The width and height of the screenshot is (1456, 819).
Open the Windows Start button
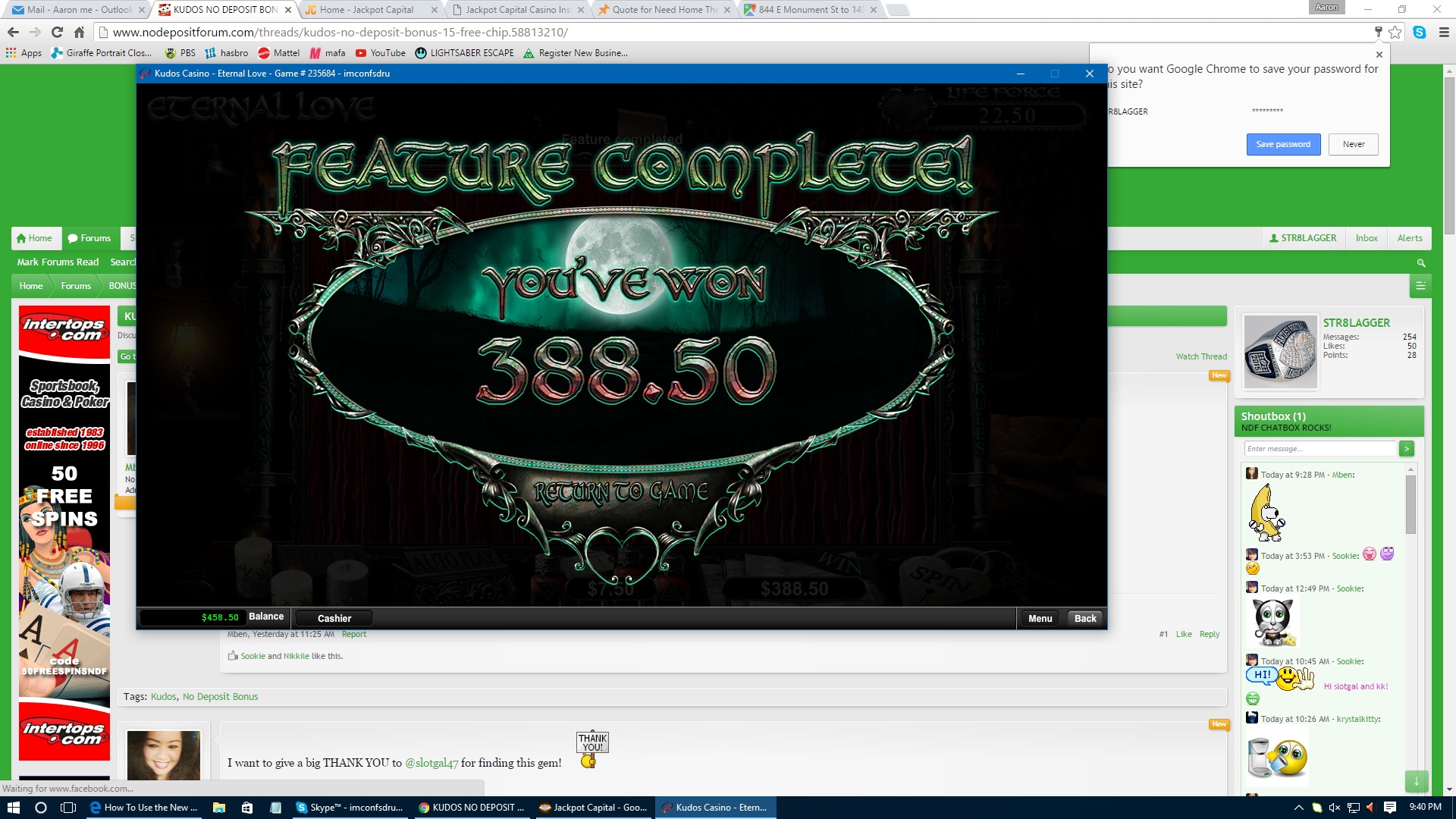point(14,808)
